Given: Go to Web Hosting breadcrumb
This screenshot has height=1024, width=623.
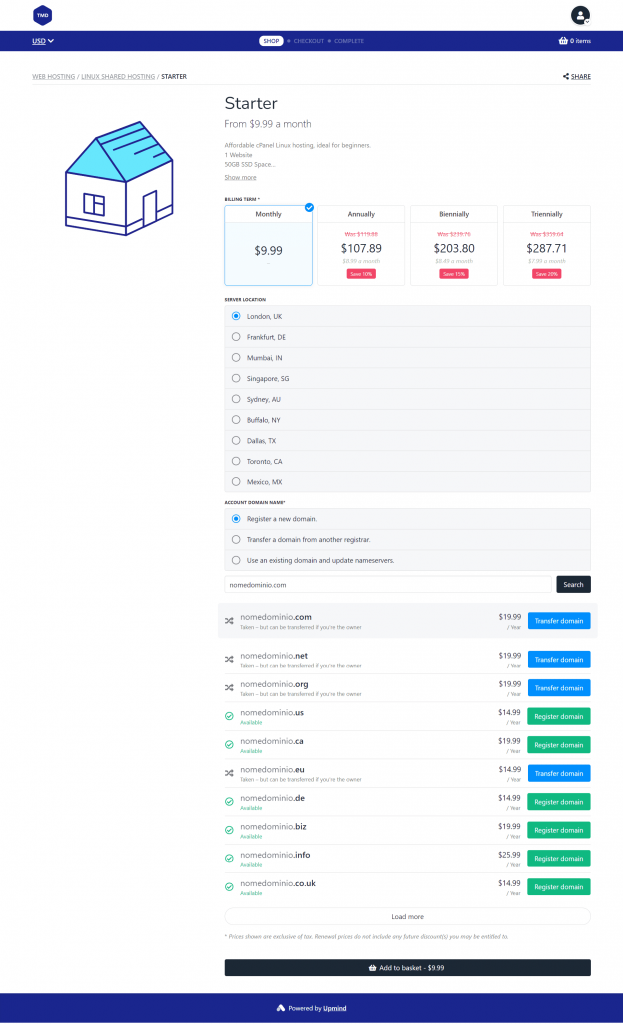Looking at the screenshot, I should [53, 76].
